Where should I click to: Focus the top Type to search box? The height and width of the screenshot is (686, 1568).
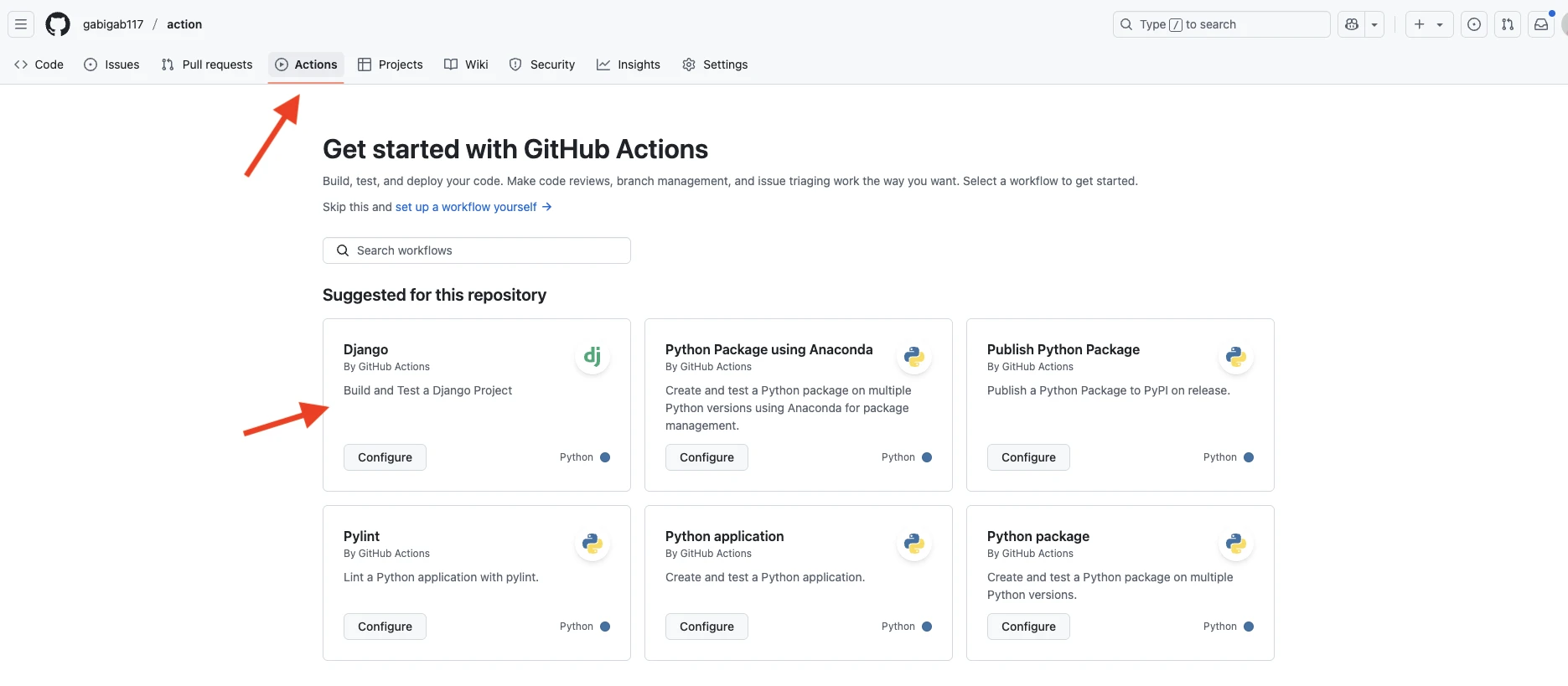coord(1221,24)
